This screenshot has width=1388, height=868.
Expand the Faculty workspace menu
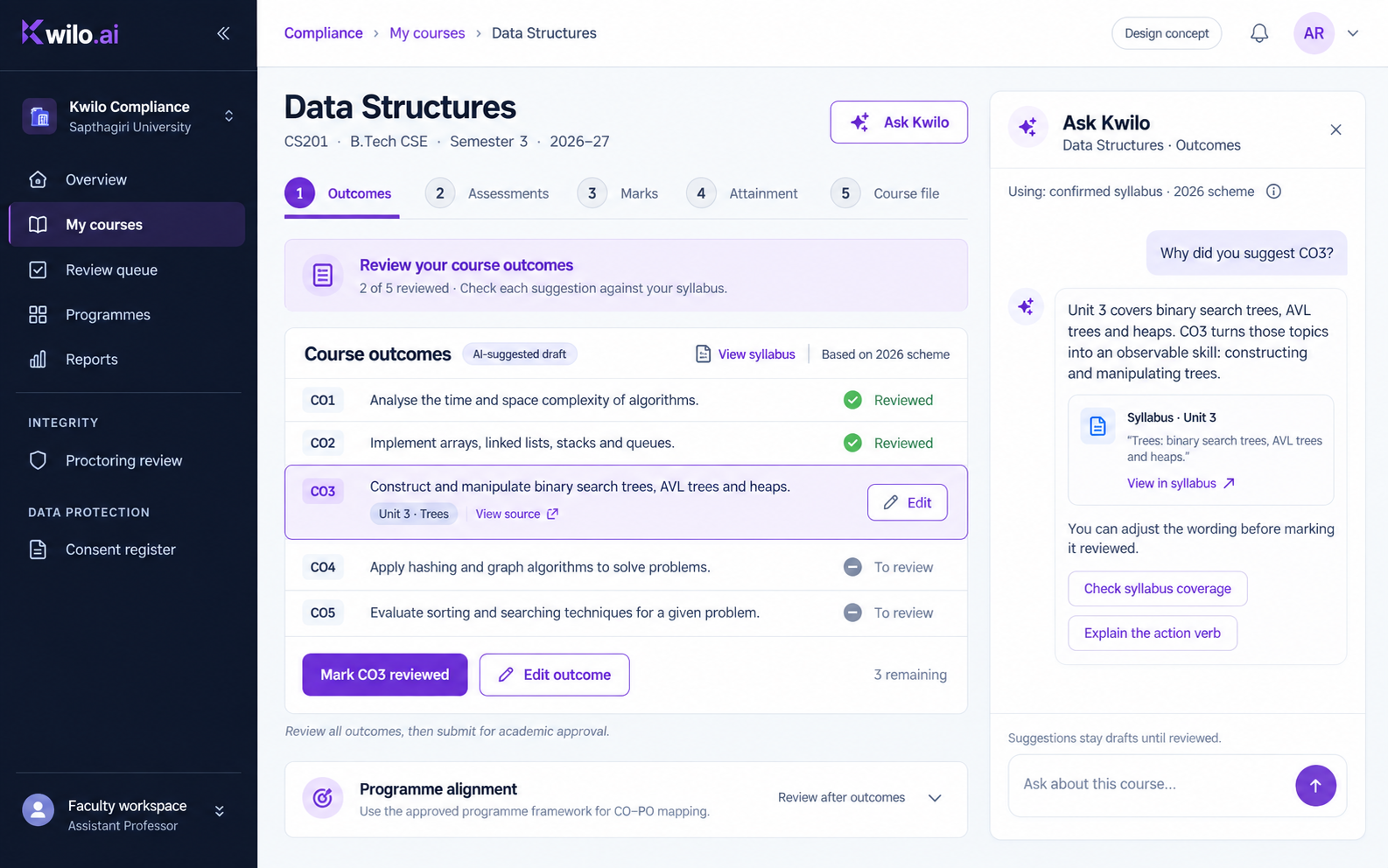[220, 811]
